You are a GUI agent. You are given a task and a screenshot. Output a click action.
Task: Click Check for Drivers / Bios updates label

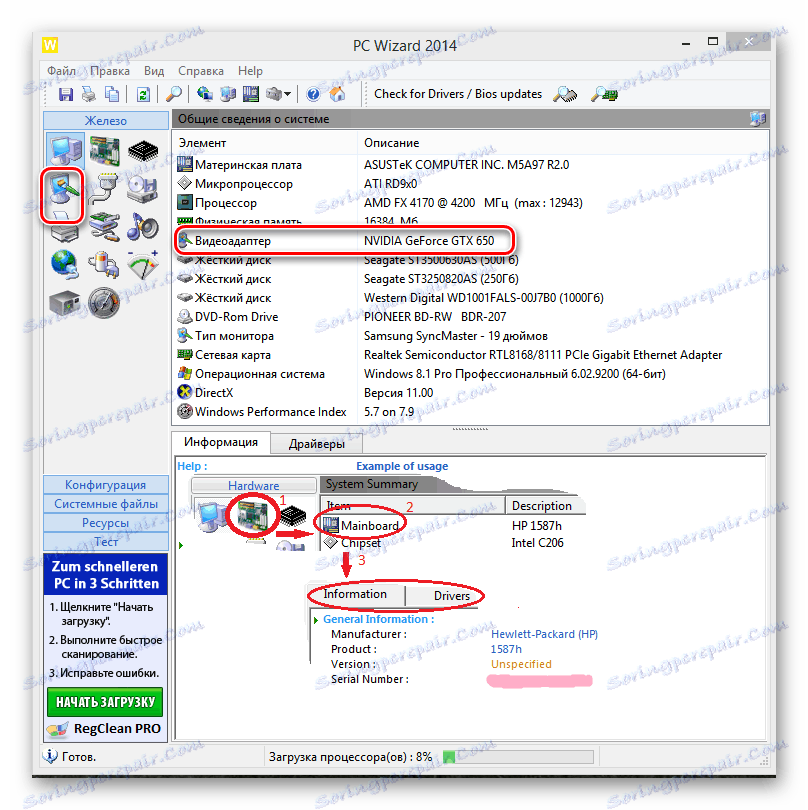tap(458, 94)
